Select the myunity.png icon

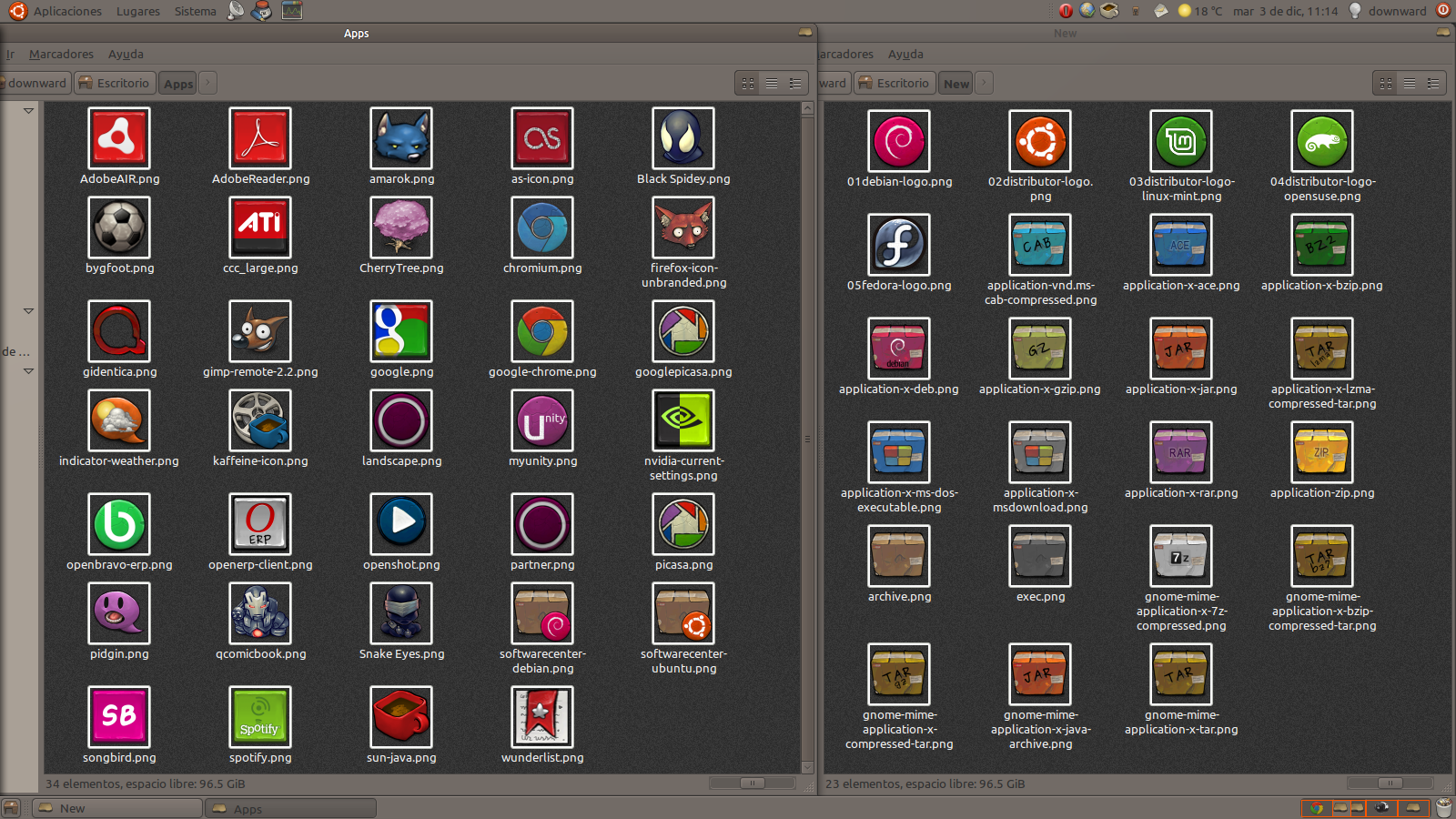coord(542,420)
